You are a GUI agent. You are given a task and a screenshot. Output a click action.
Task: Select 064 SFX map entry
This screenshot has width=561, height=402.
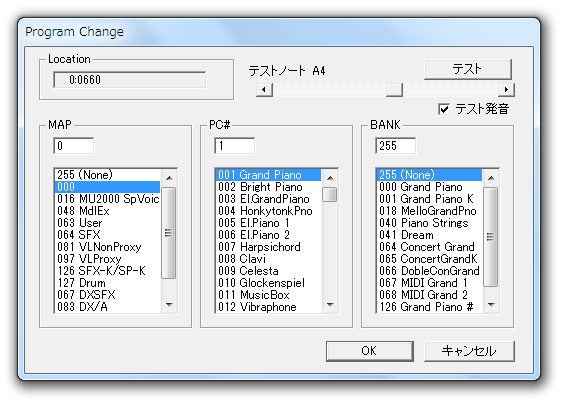pyautogui.click(x=107, y=235)
